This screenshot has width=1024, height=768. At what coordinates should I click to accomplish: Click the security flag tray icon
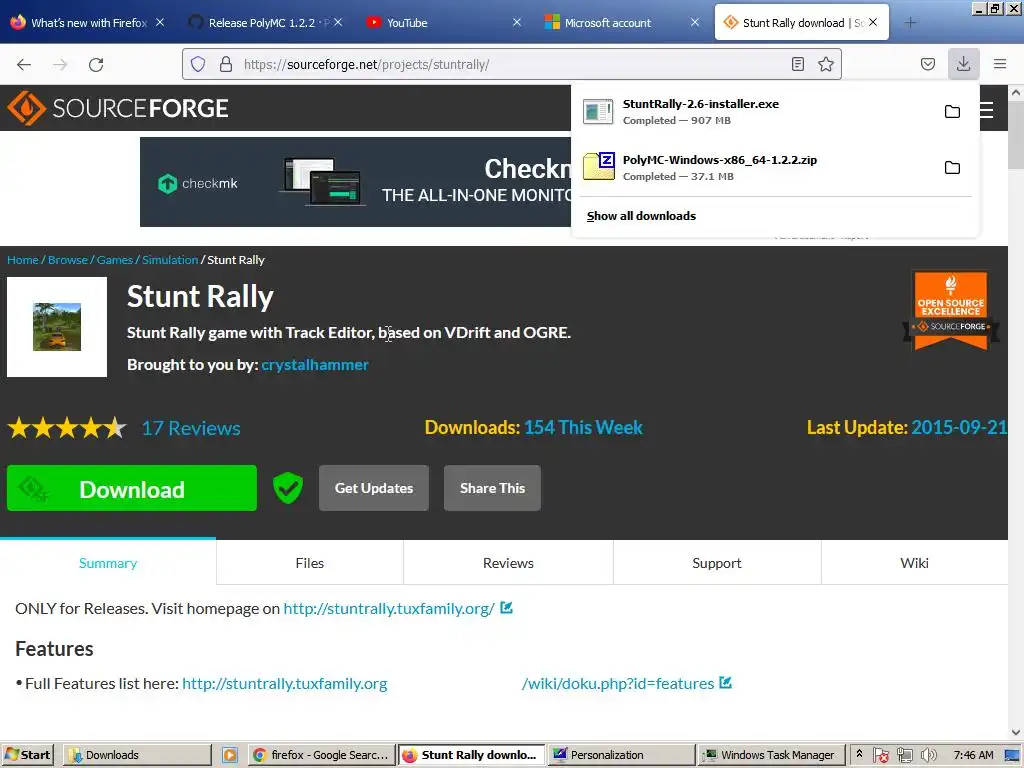click(x=881, y=755)
